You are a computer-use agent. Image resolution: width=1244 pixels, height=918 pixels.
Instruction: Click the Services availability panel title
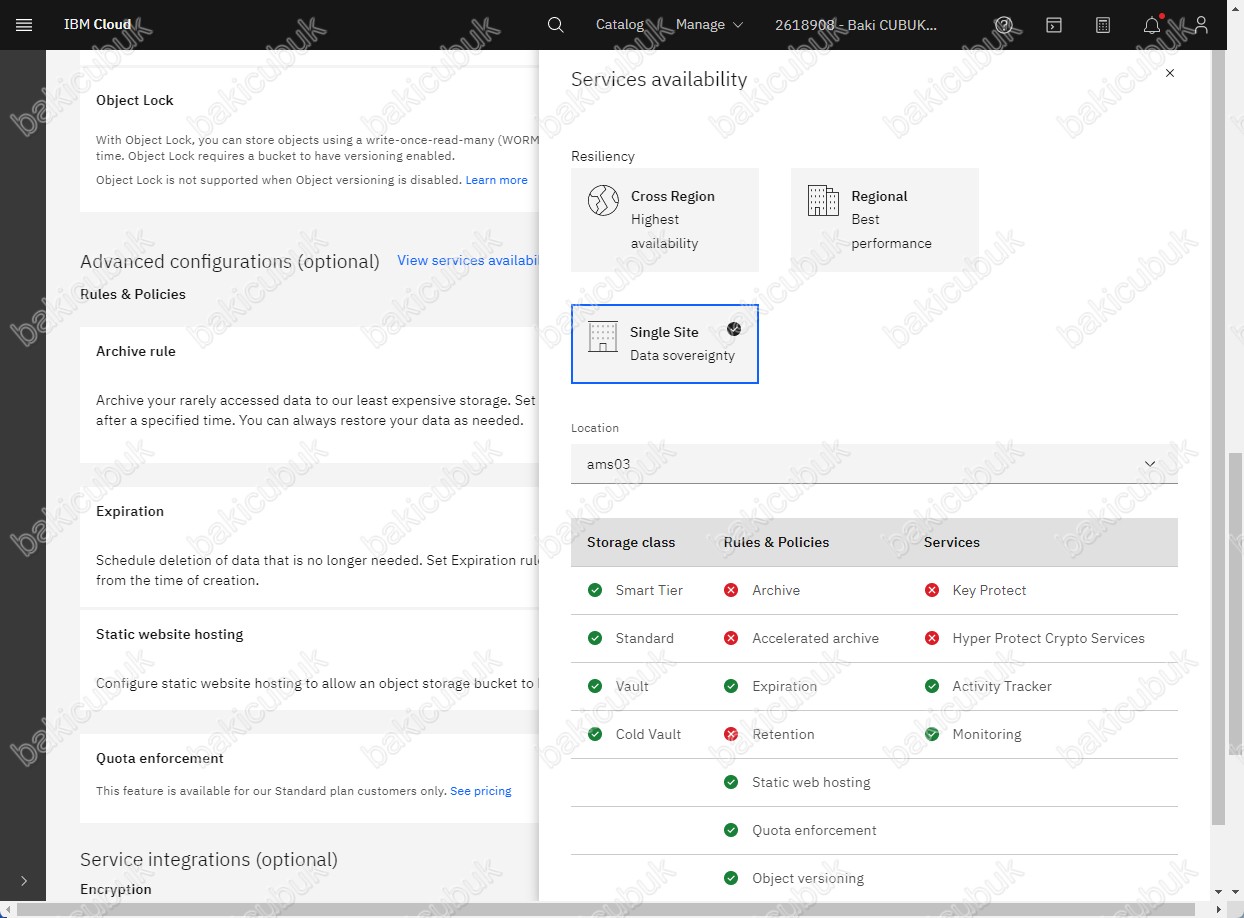(659, 79)
